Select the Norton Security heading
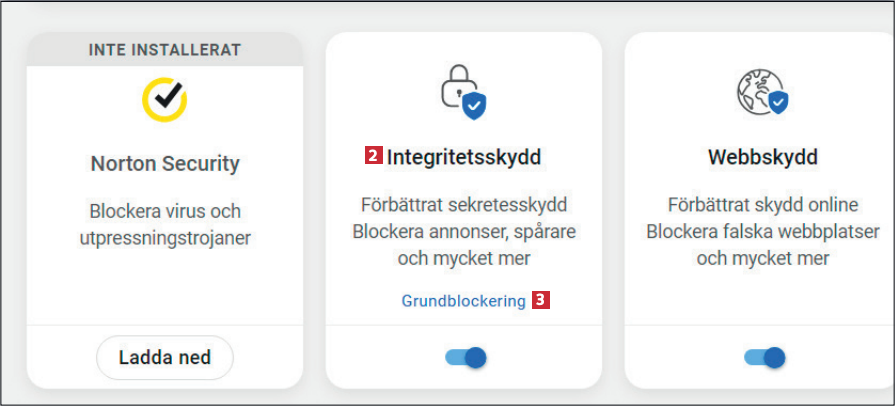The height and width of the screenshot is (406, 895). coord(165,163)
